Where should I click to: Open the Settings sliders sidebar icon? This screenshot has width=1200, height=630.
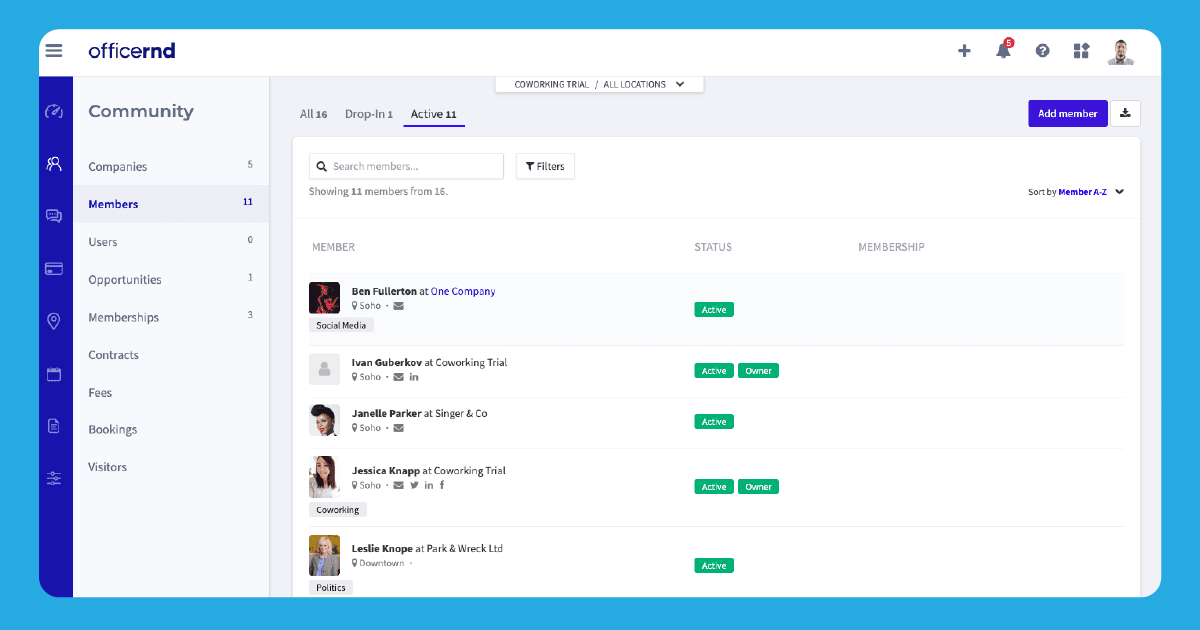pyautogui.click(x=54, y=479)
